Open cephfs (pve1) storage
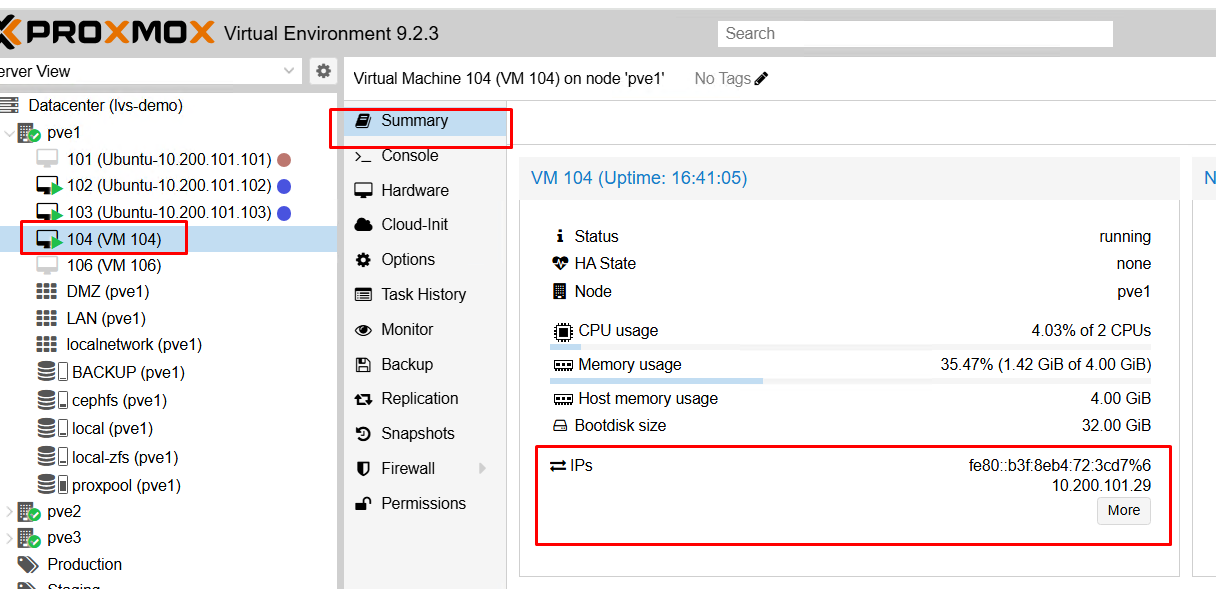 119,400
